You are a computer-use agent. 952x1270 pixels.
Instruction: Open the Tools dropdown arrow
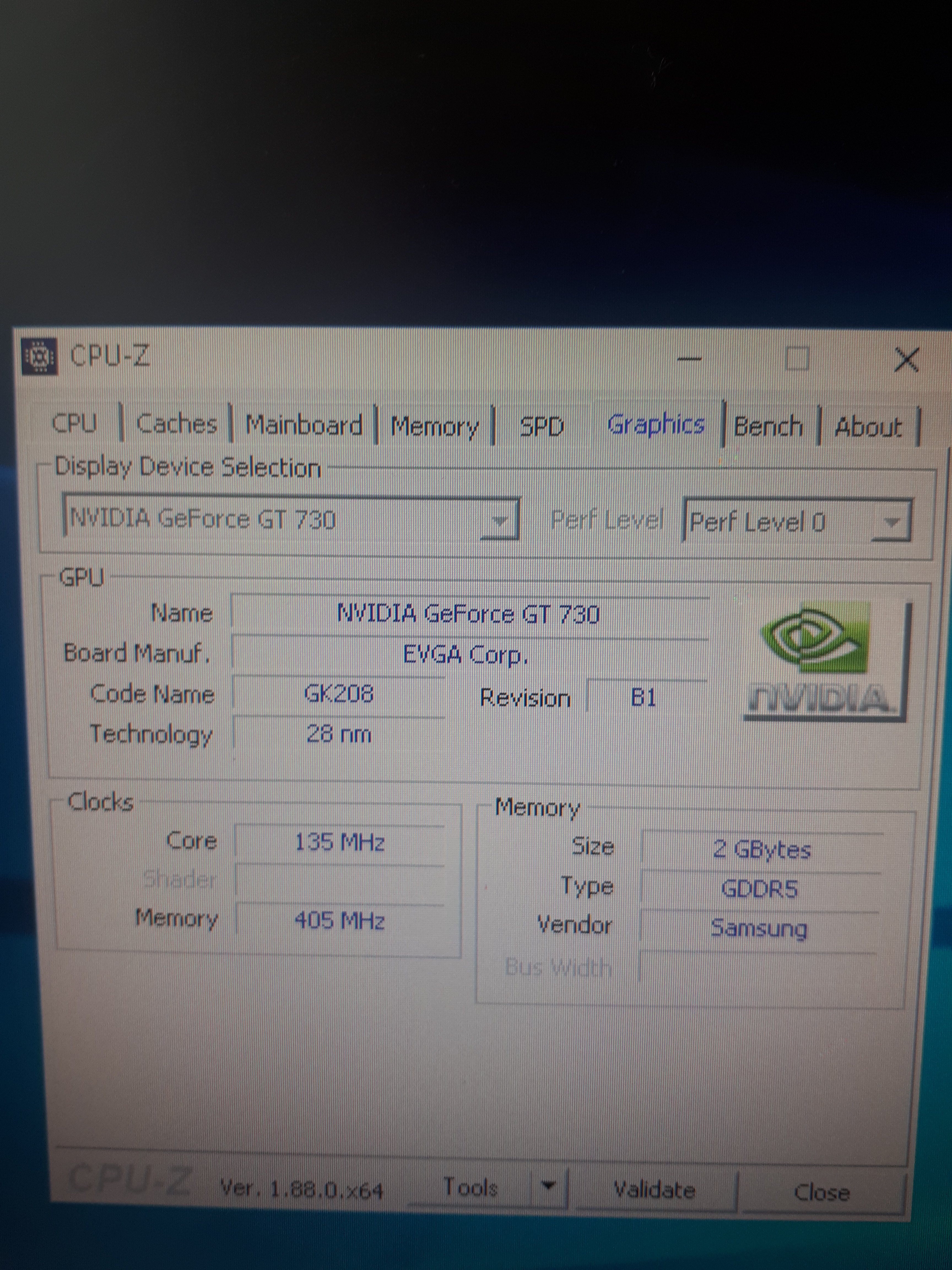pos(549,1187)
